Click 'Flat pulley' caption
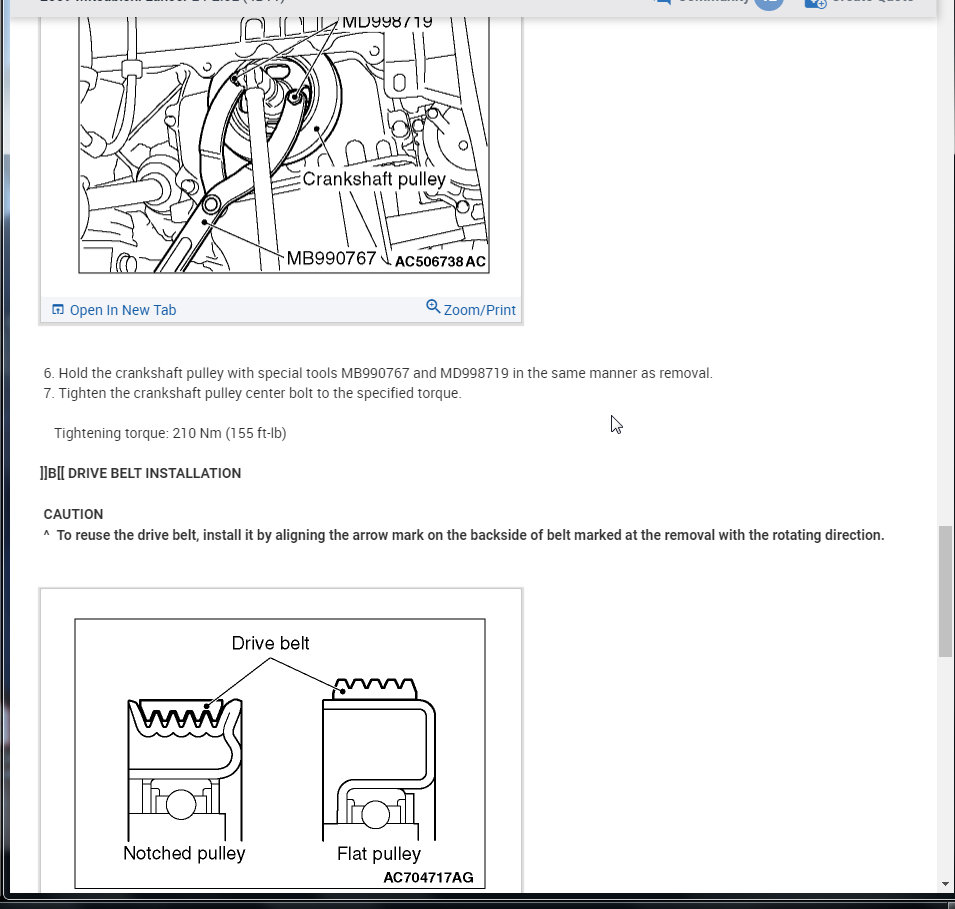 (379, 854)
